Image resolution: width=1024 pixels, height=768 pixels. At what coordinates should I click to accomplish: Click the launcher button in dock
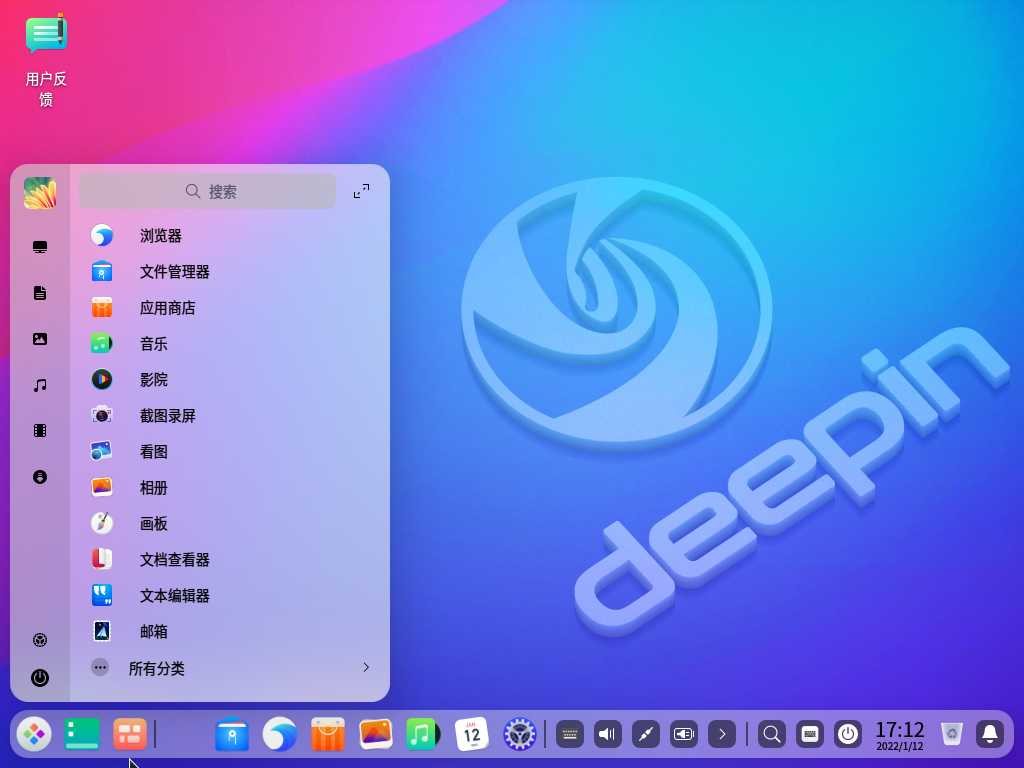[x=34, y=734]
